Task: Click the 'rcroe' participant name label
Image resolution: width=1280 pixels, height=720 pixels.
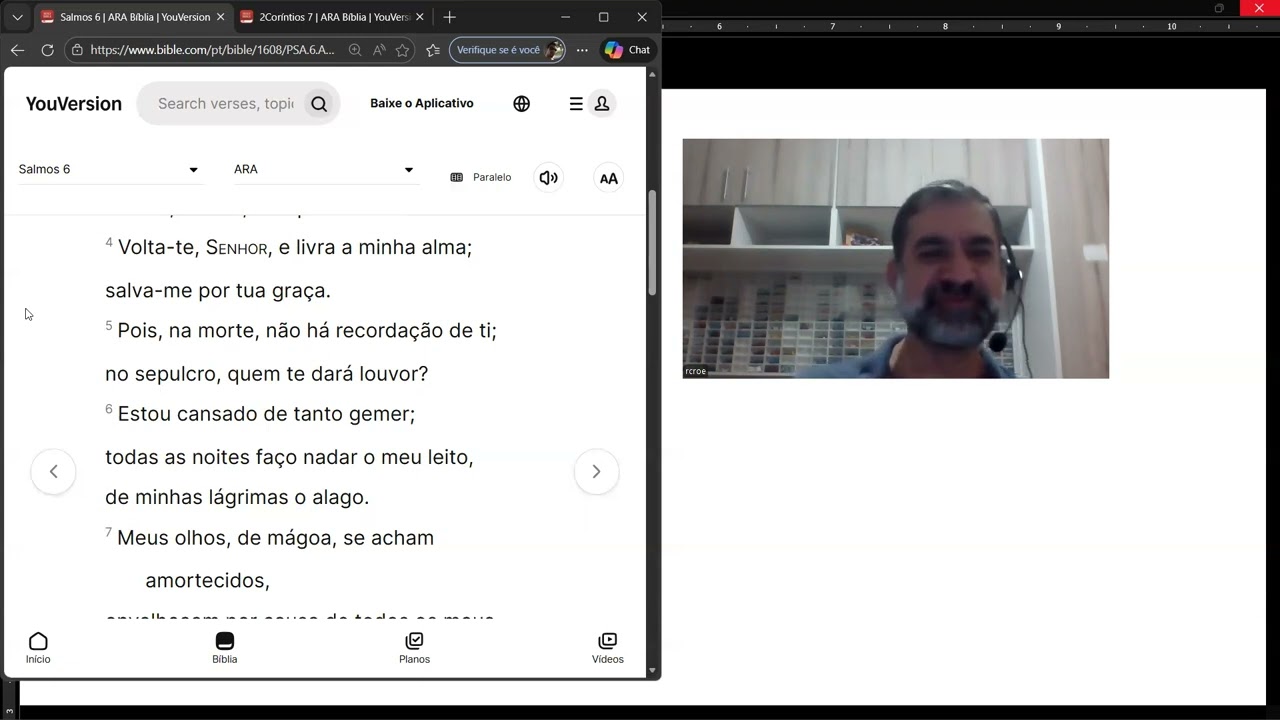Action: 695,371
